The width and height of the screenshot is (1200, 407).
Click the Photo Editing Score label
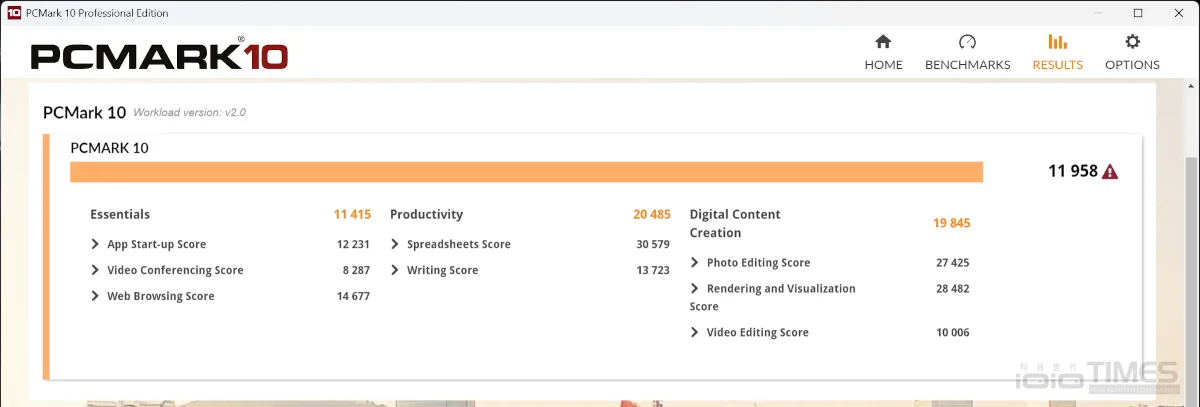[758, 262]
